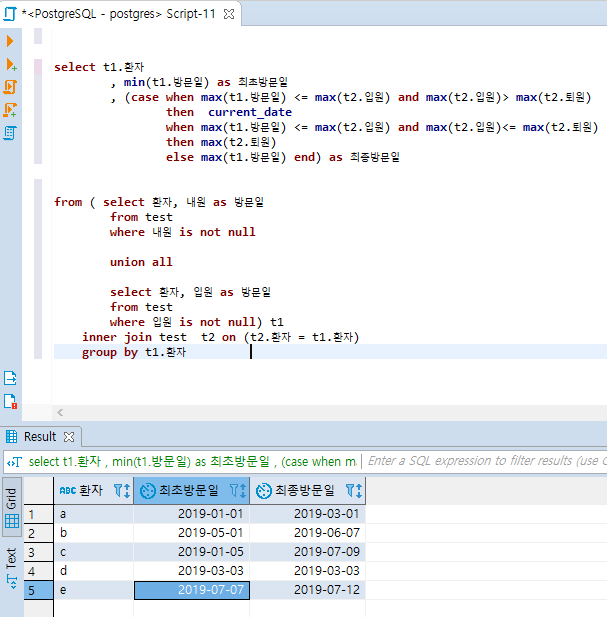
Task: Select cell 2019-03-03 in 최초방문일 column
Action: 192,571
